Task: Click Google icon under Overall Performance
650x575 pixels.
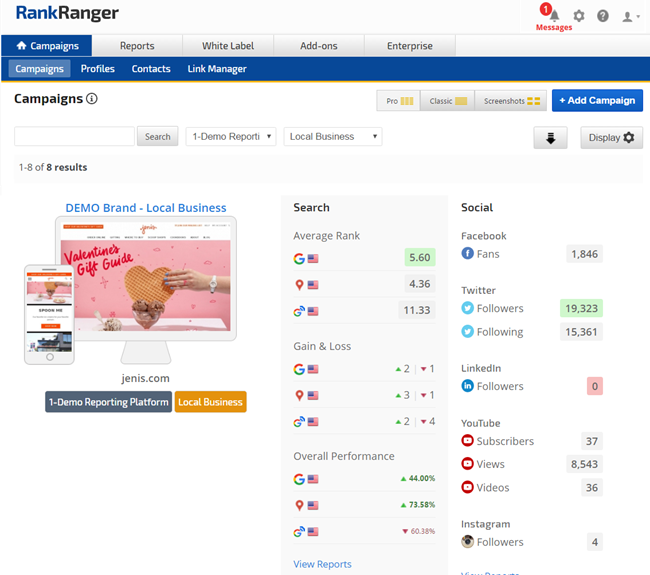Action: [299, 479]
